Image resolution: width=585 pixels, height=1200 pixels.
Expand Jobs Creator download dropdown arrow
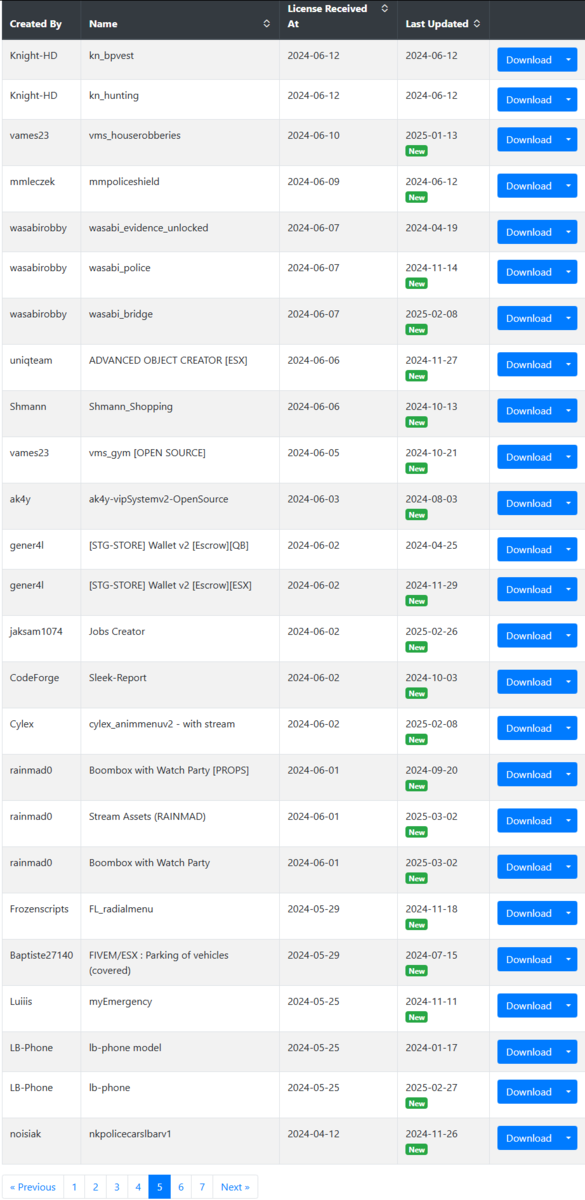pyautogui.click(x=568, y=636)
